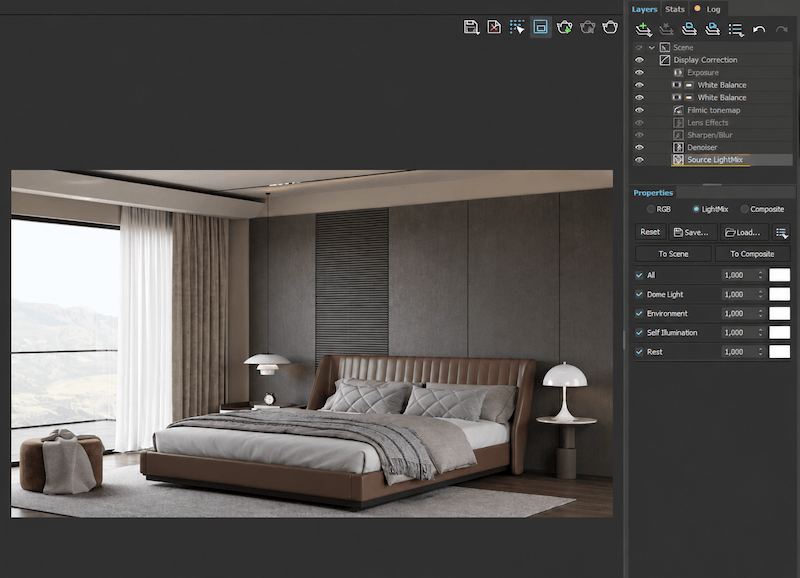The width and height of the screenshot is (800, 578).
Task: Collapse the Scene layer tree chevron
Action: click(652, 47)
